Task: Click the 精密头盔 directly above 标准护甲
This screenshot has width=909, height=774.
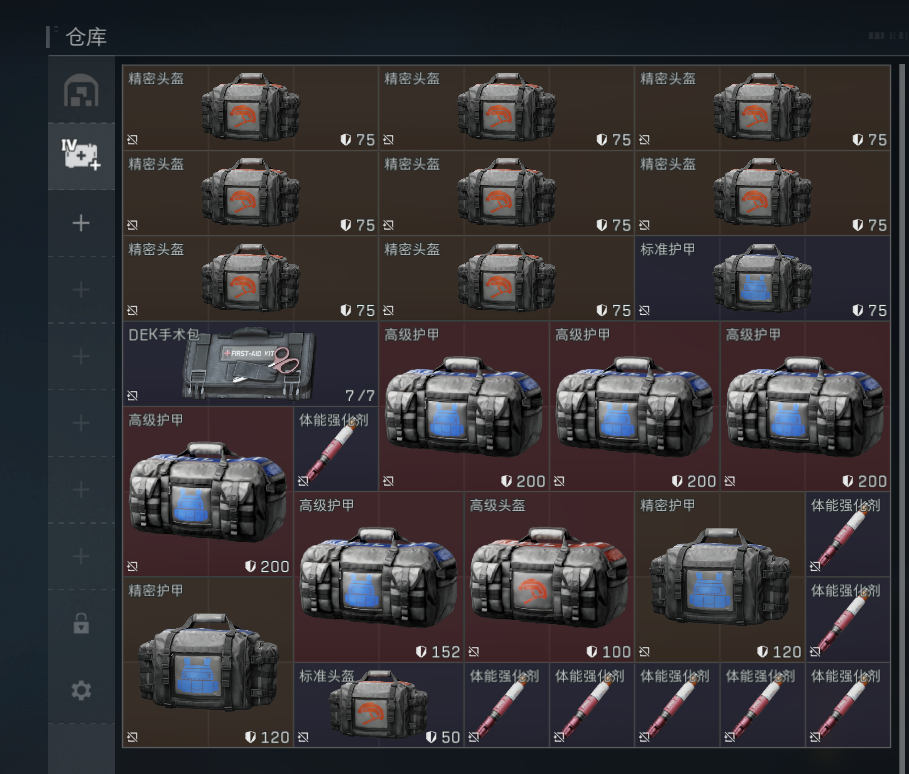Action: tap(762, 193)
